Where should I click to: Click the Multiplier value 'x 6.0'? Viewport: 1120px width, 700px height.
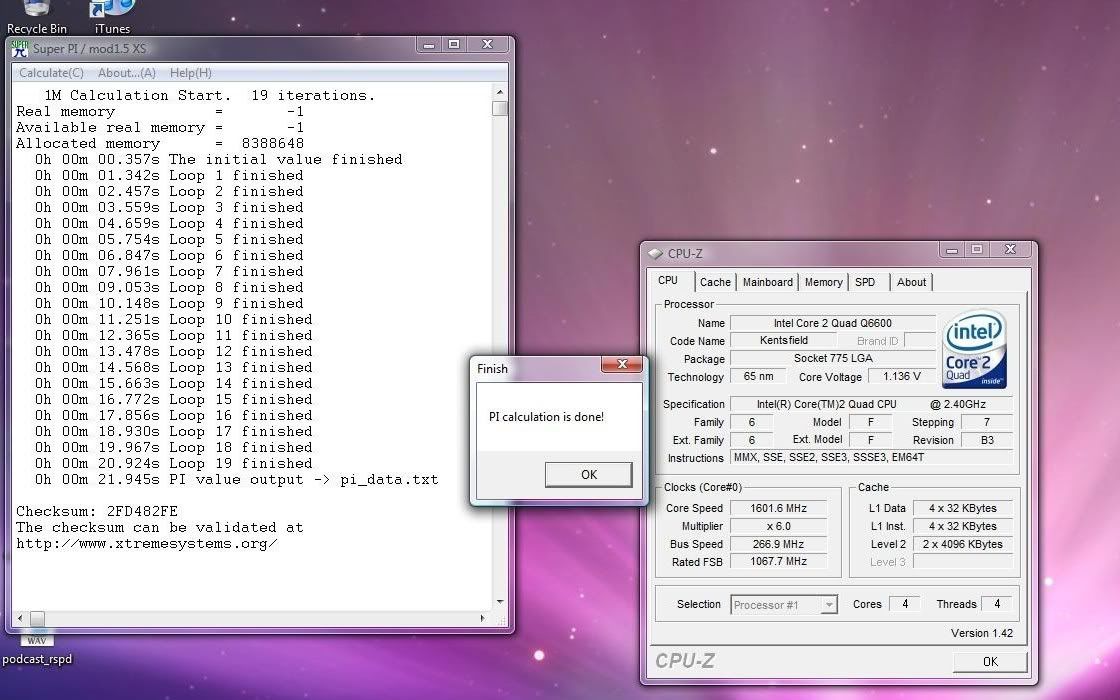coord(778,526)
